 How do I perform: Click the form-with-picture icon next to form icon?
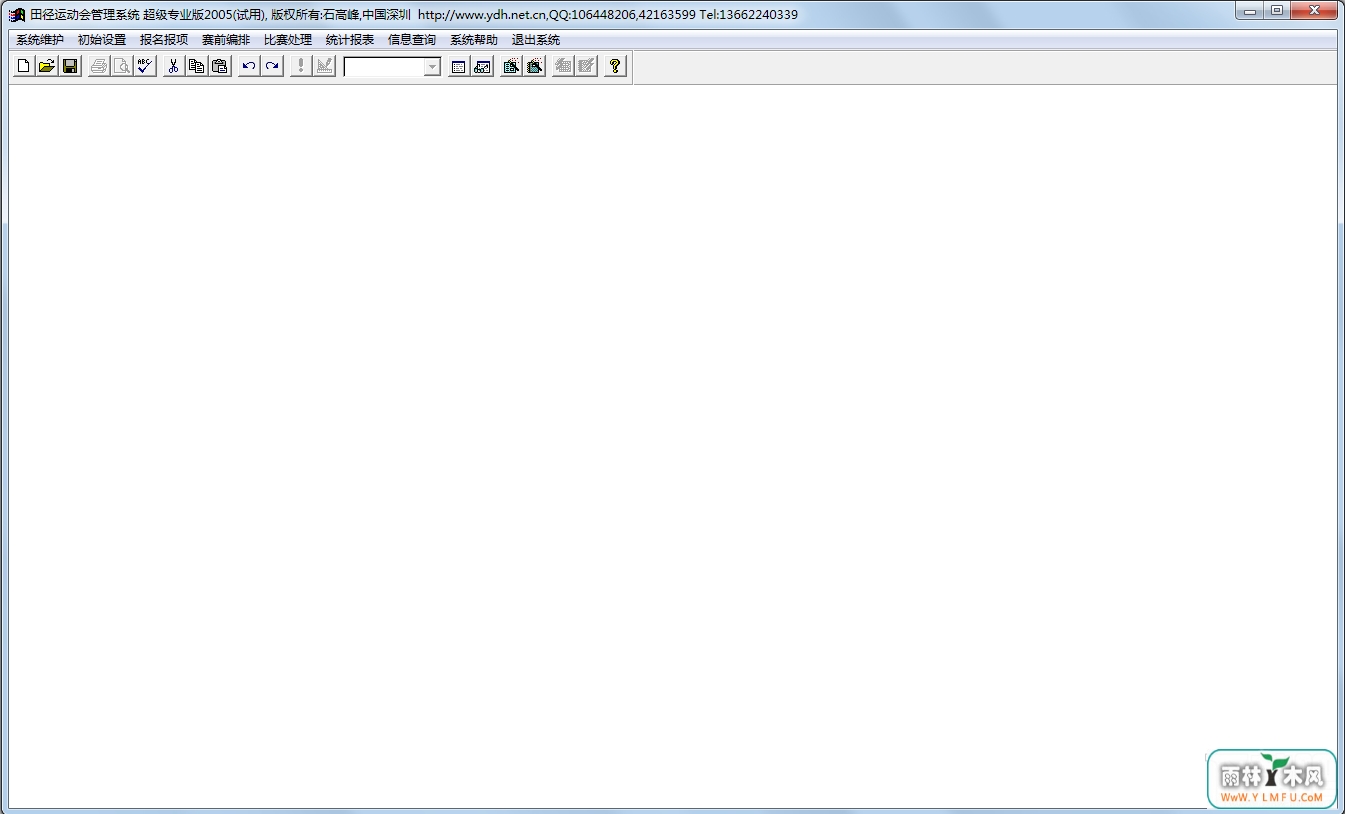tap(483, 67)
